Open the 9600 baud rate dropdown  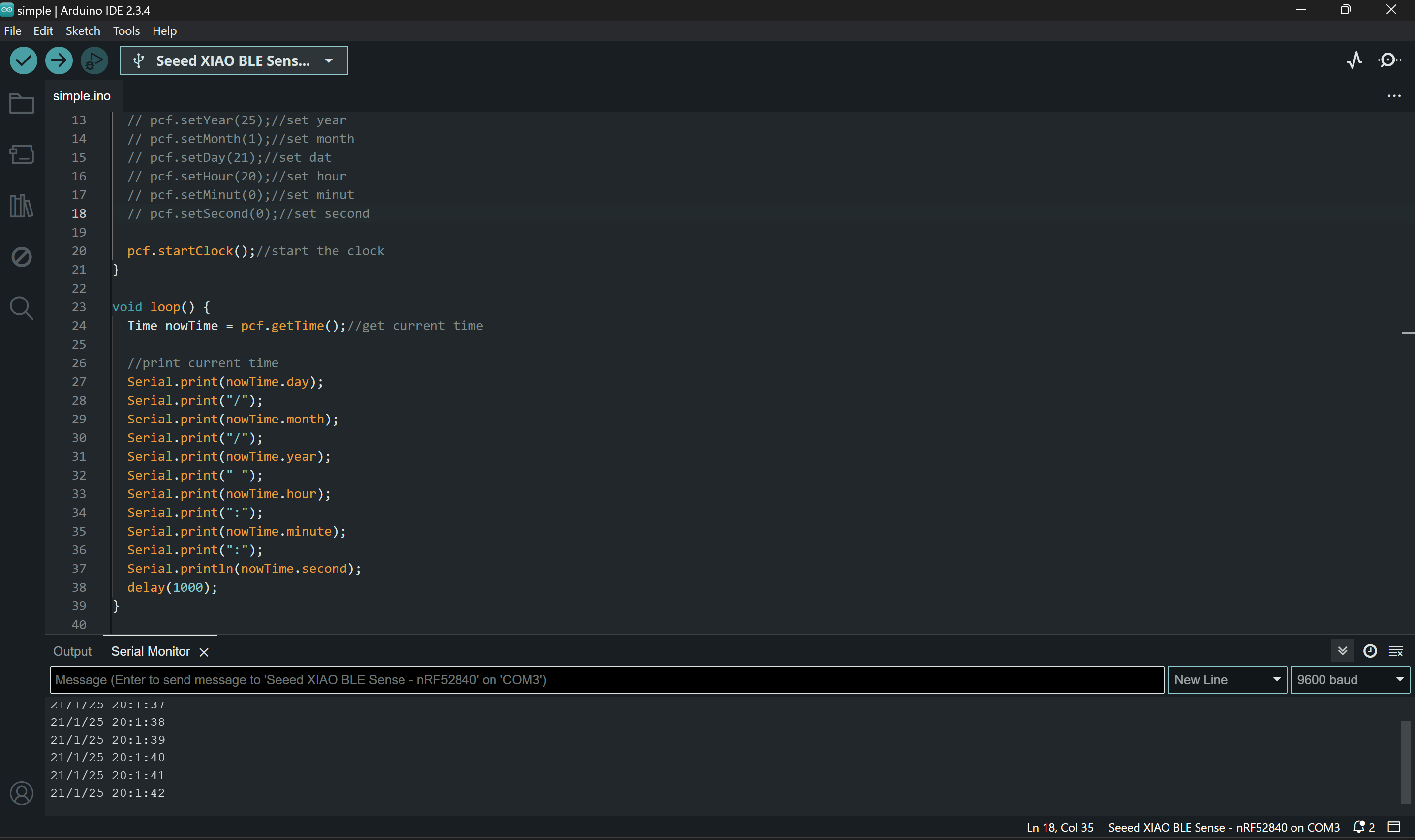coord(1350,680)
